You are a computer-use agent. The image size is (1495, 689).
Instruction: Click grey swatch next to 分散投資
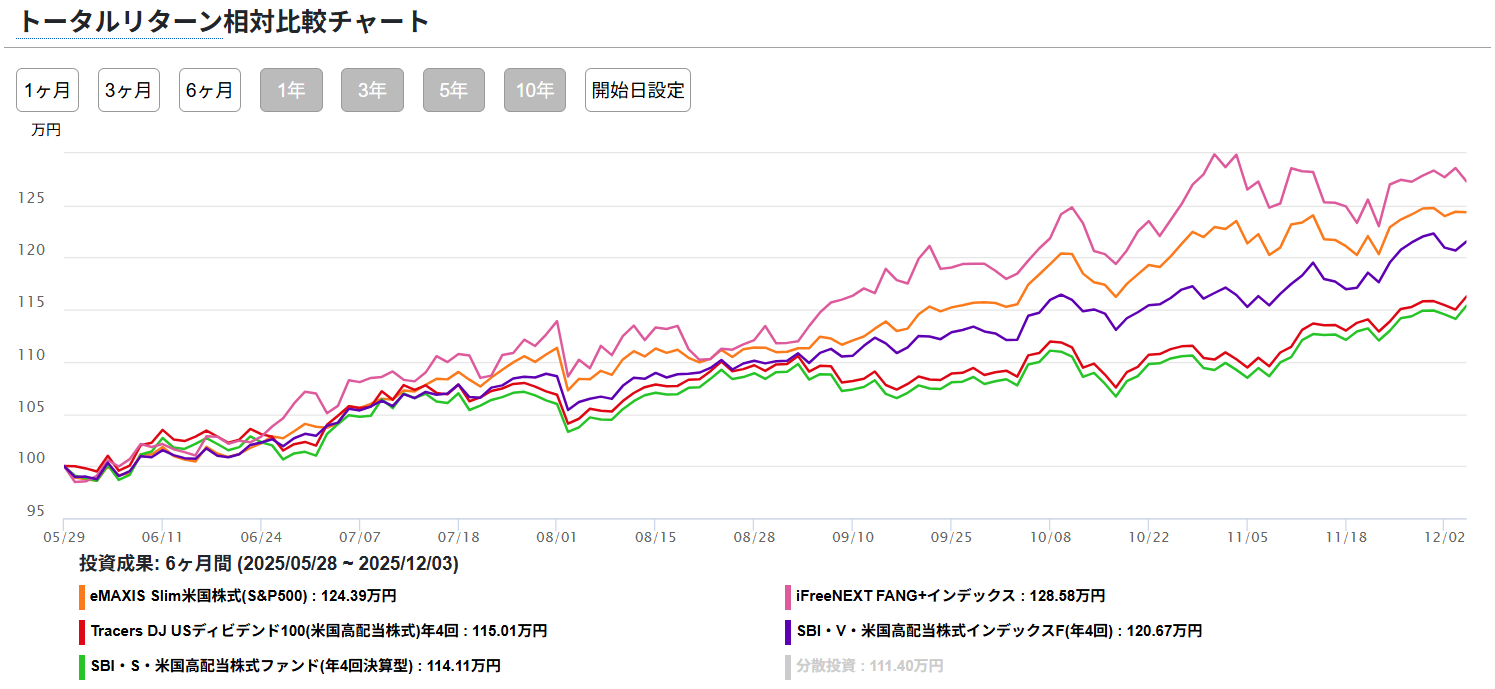pyautogui.click(x=788, y=666)
